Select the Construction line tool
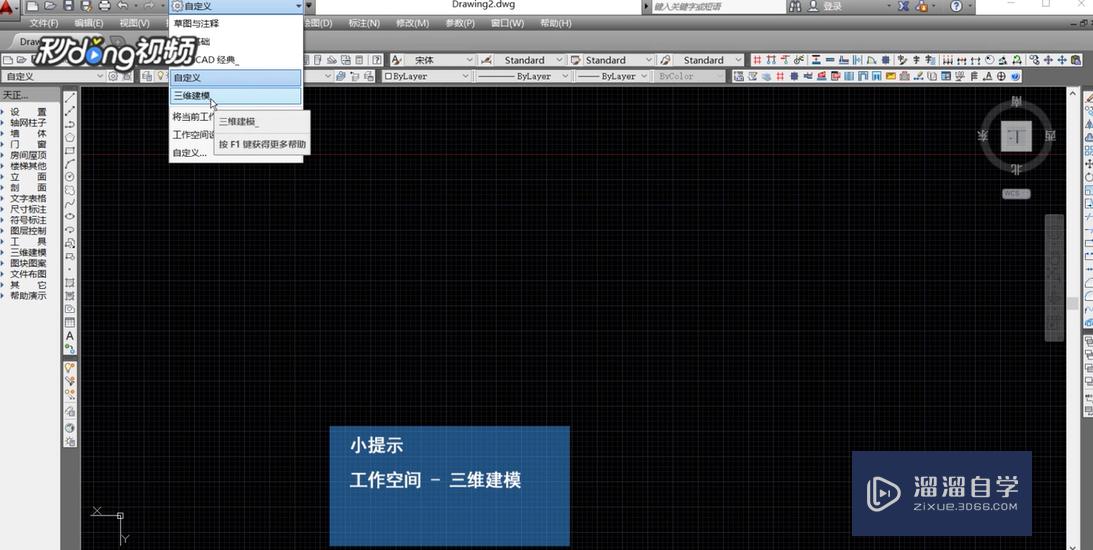Image resolution: width=1093 pixels, height=550 pixels. pos(70,112)
